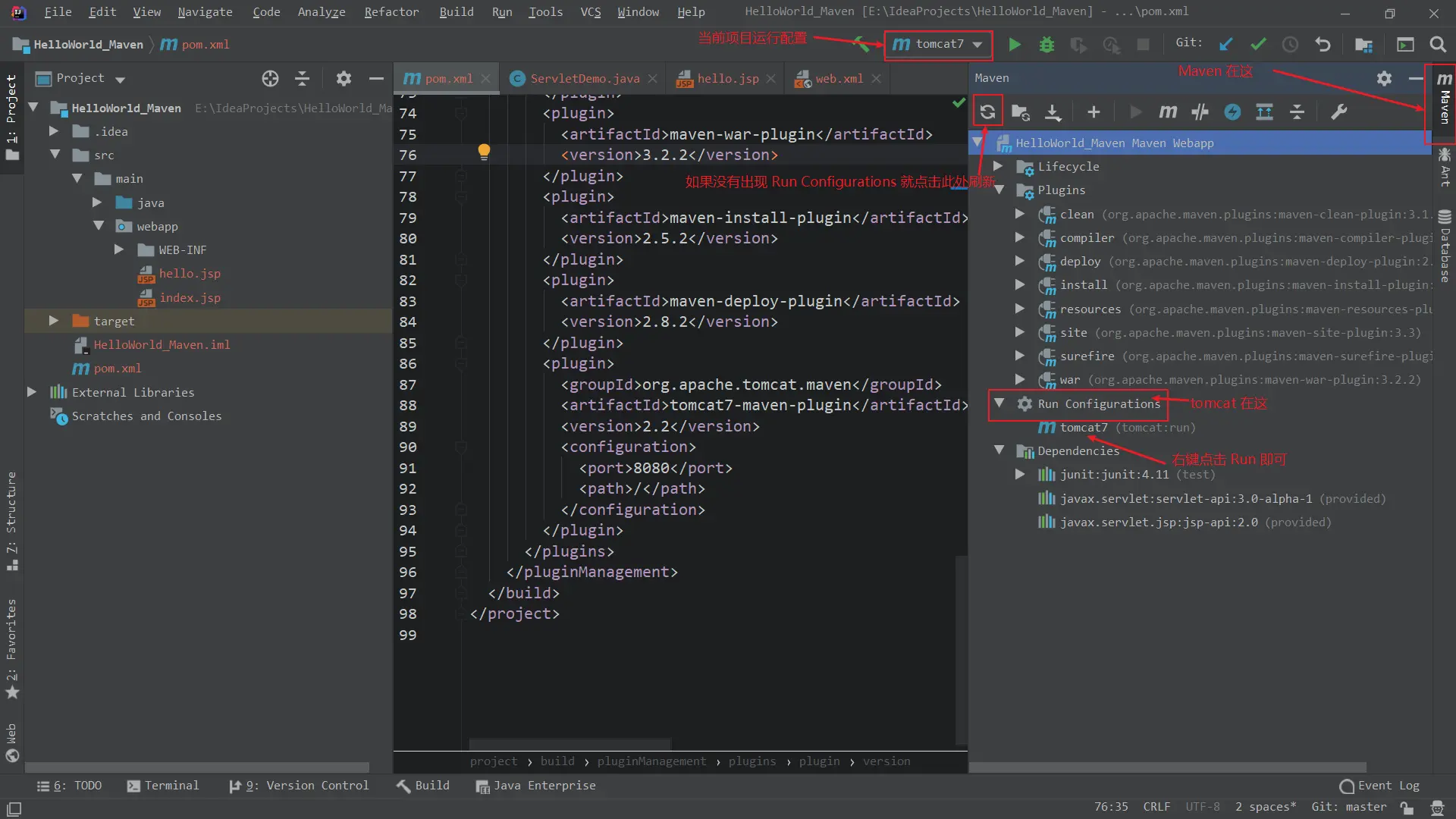
Task: Toggle Offline Mode in Maven toolbar
Action: point(1200,112)
